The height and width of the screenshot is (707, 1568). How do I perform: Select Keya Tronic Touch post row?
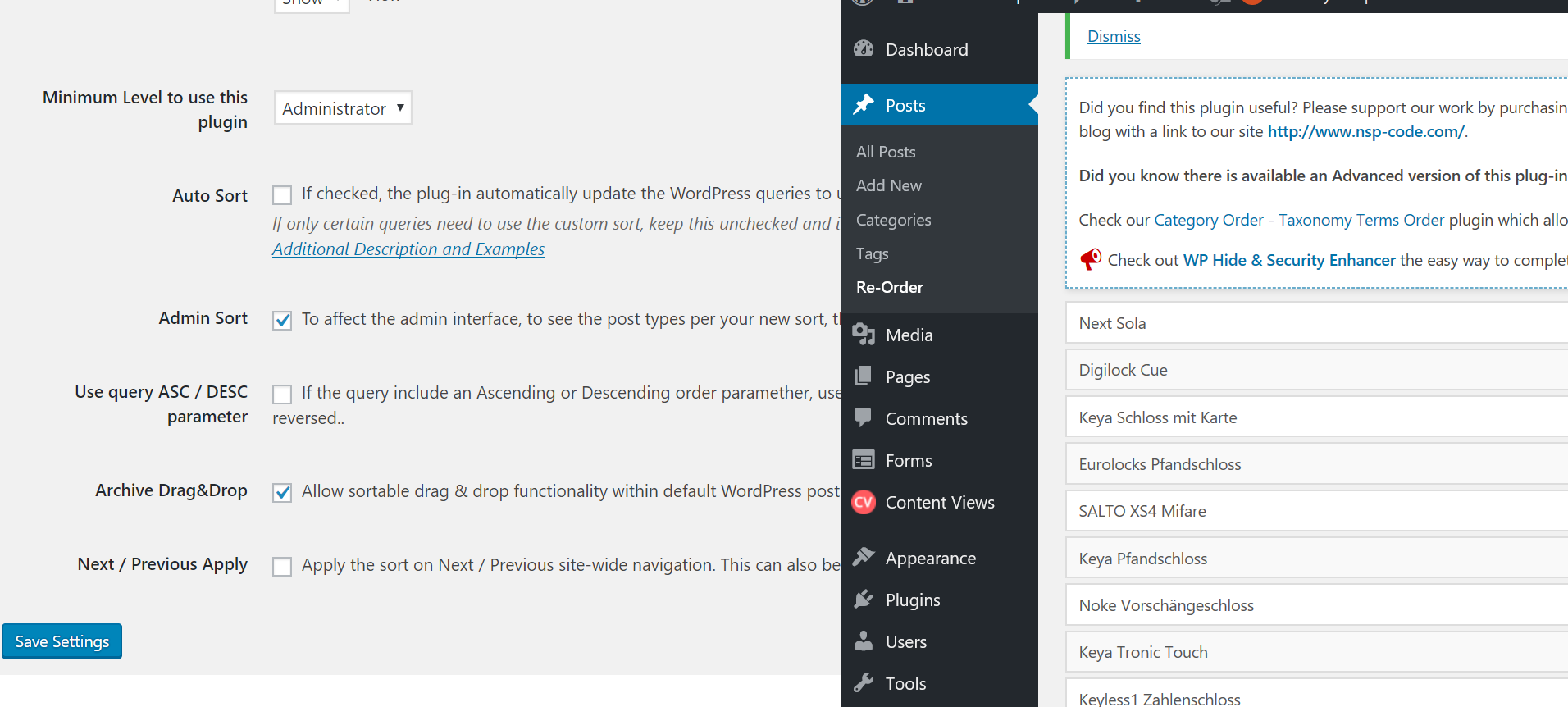click(x=1317, y=652)
